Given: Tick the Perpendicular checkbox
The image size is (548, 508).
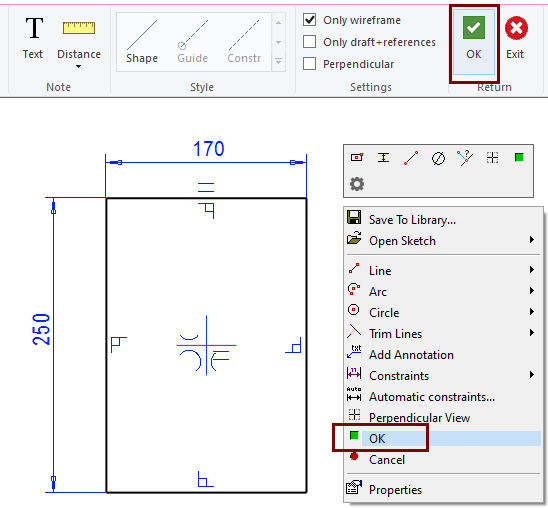Looking at the screenshot, I should tap(310, 64).
